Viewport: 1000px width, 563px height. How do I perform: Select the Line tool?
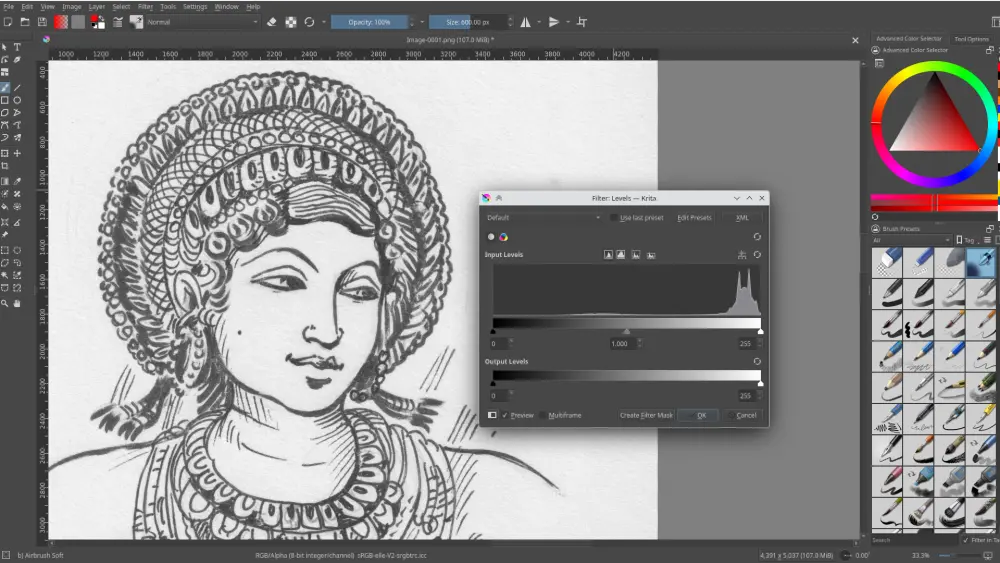pyautogui.click(x=17, y=87)
